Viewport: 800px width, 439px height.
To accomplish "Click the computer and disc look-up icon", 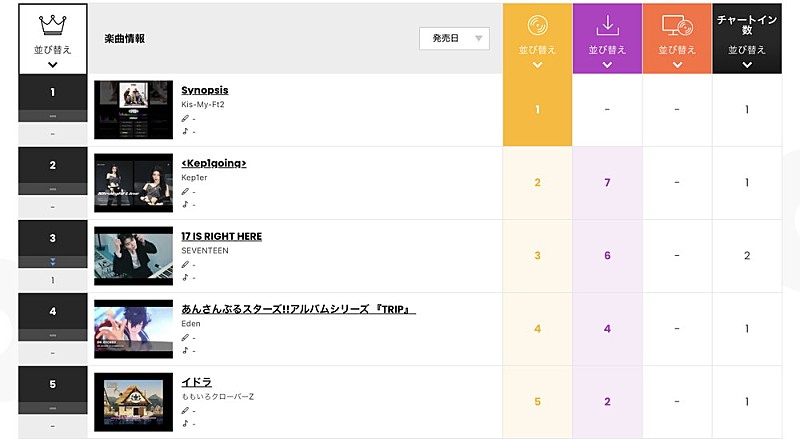I will point(677,25).
